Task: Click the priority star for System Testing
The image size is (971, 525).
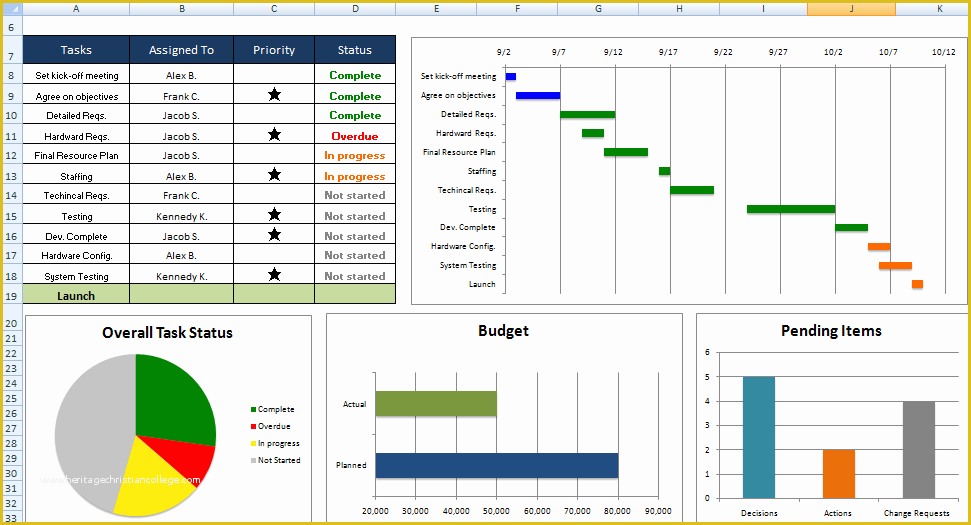Action: [x=274, y=274]
